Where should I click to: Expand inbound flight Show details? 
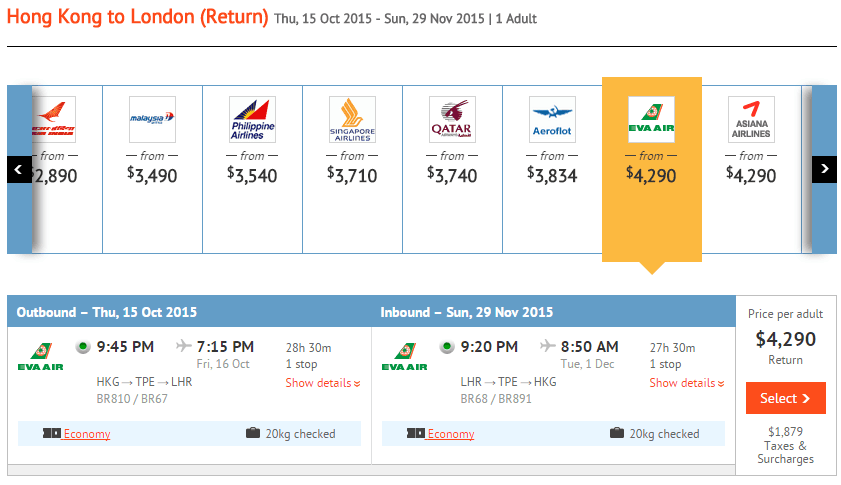click(687, 383)
